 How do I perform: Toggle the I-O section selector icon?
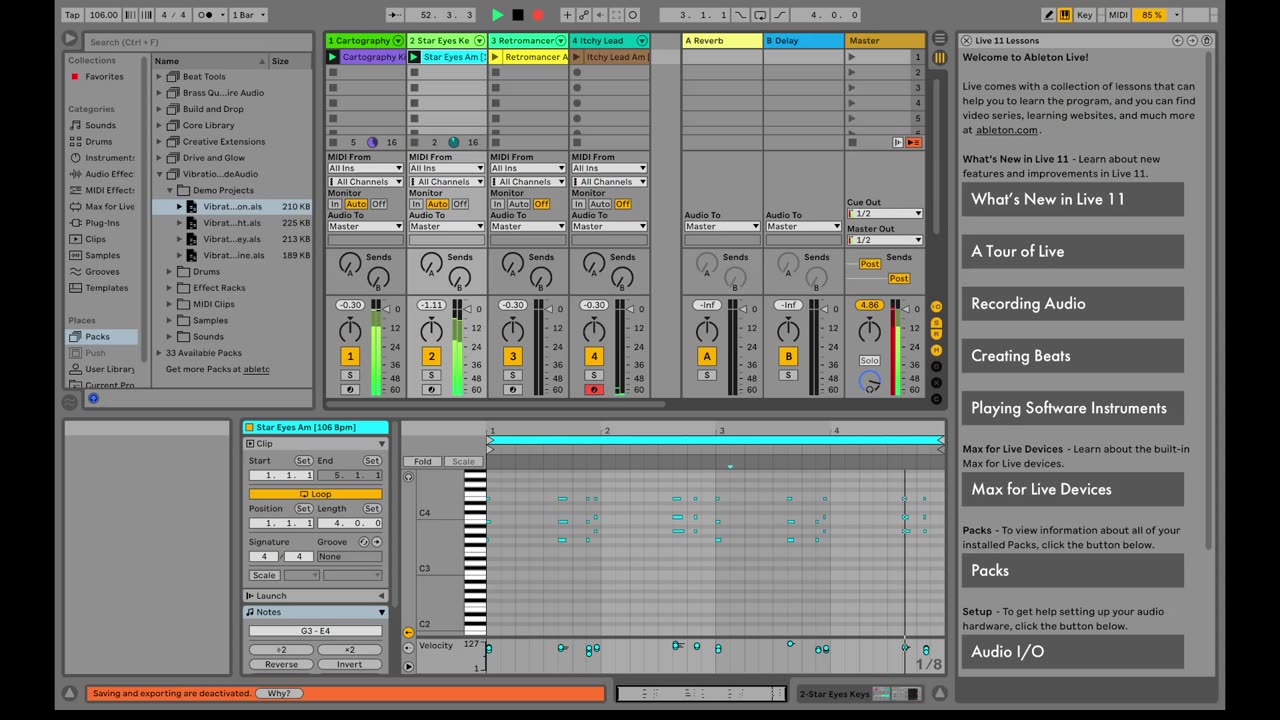(x=937, y=306)
